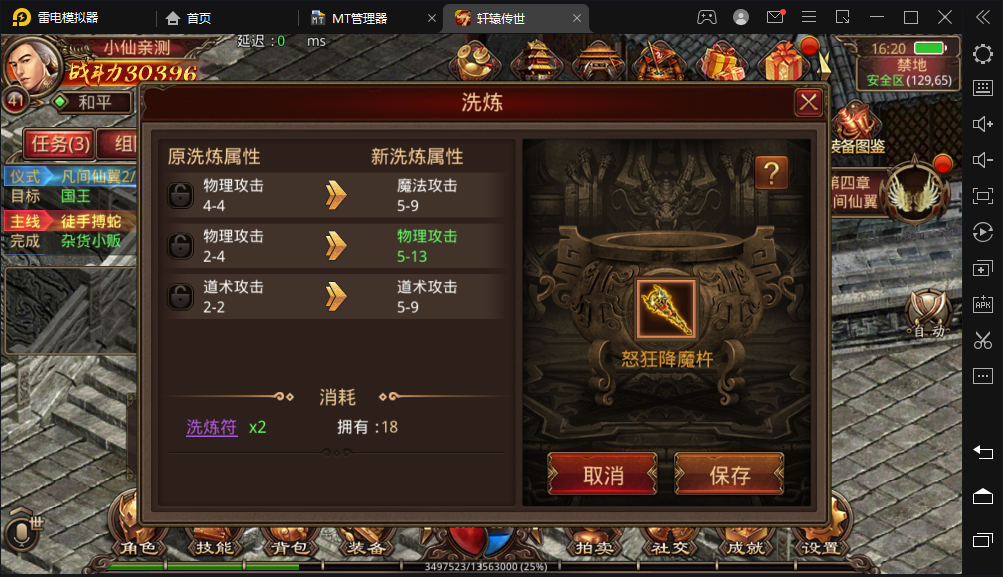Open the emulator gamepad keymapping icon
This screenshot has height=577, width=1003.
click(707, 17)
